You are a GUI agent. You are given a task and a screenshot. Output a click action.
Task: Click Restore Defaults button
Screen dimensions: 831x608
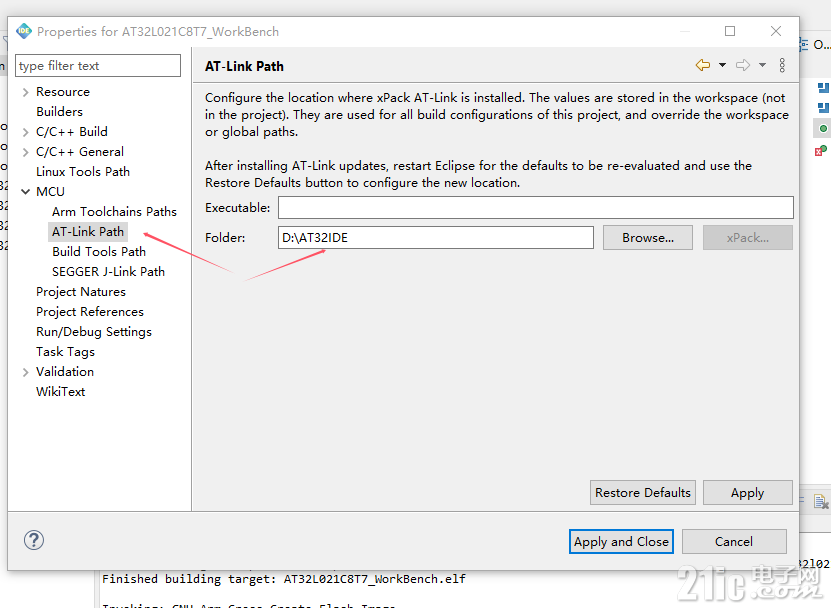[x=643, y=492]
